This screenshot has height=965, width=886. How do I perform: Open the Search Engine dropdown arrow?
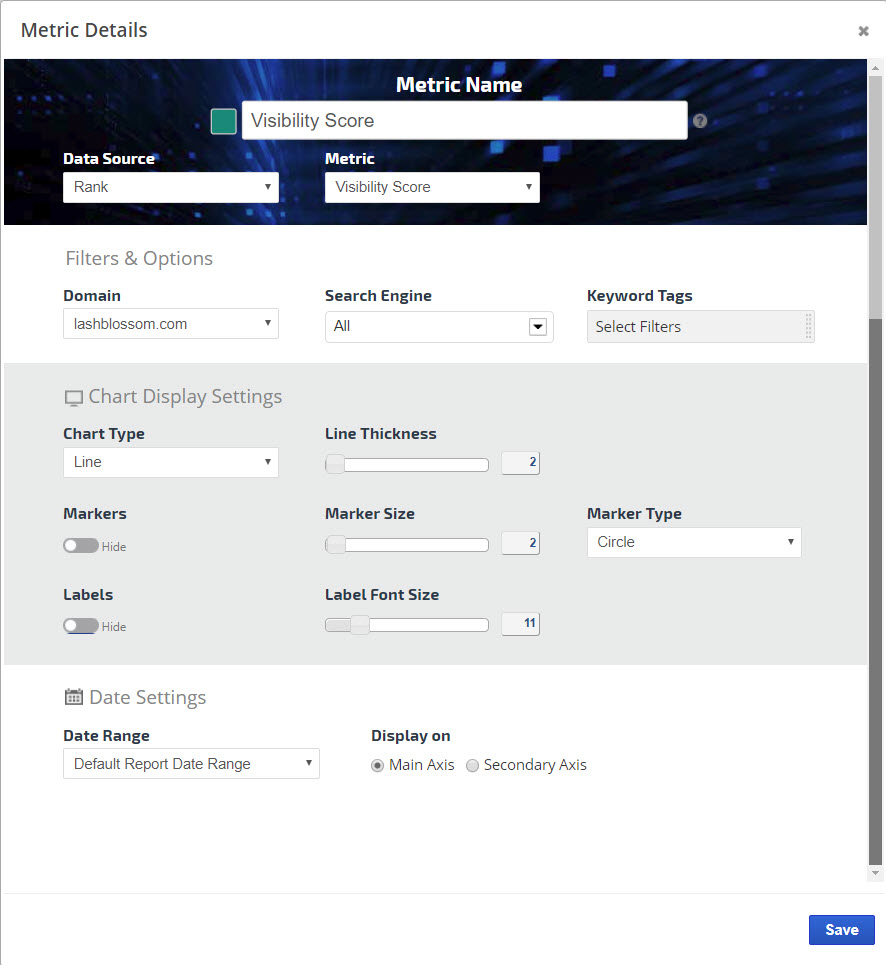point(537,327)
